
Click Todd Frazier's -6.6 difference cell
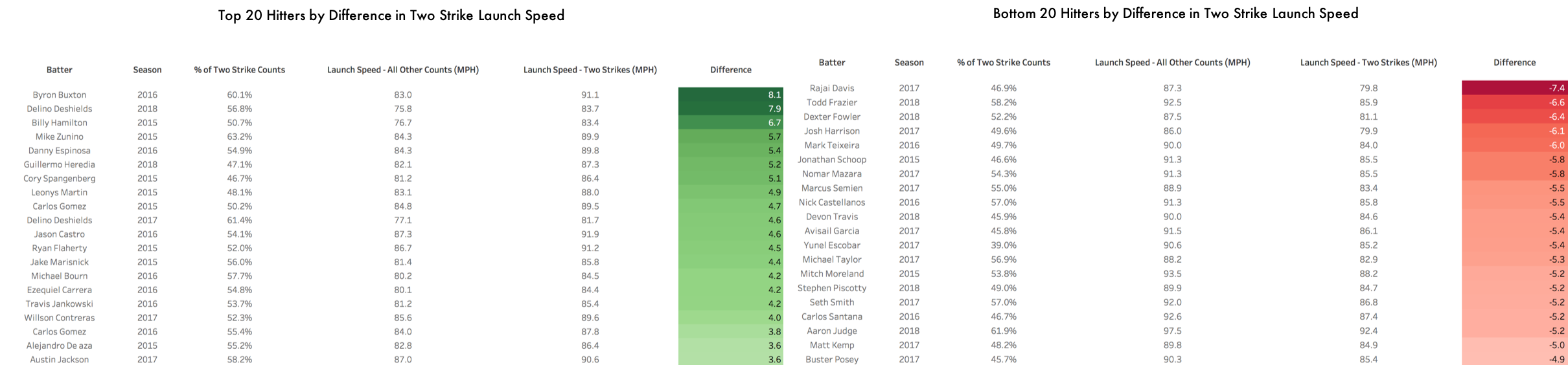click(x=1515, y=102)
